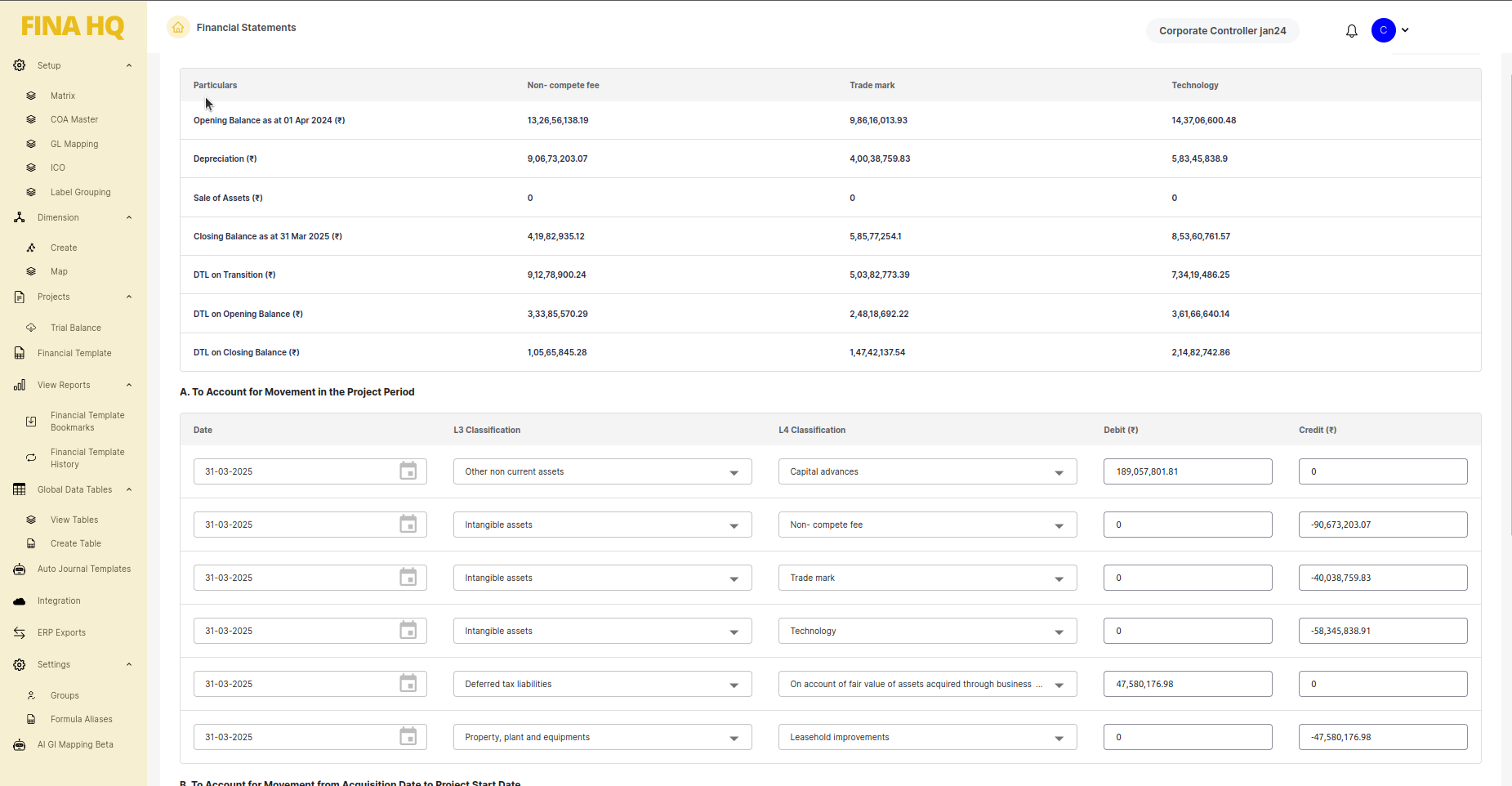The width and height of the screenshot is (1512, 786).
Task: Click the AI Gl Mapping Beta icon
Action: click(20, 745)
